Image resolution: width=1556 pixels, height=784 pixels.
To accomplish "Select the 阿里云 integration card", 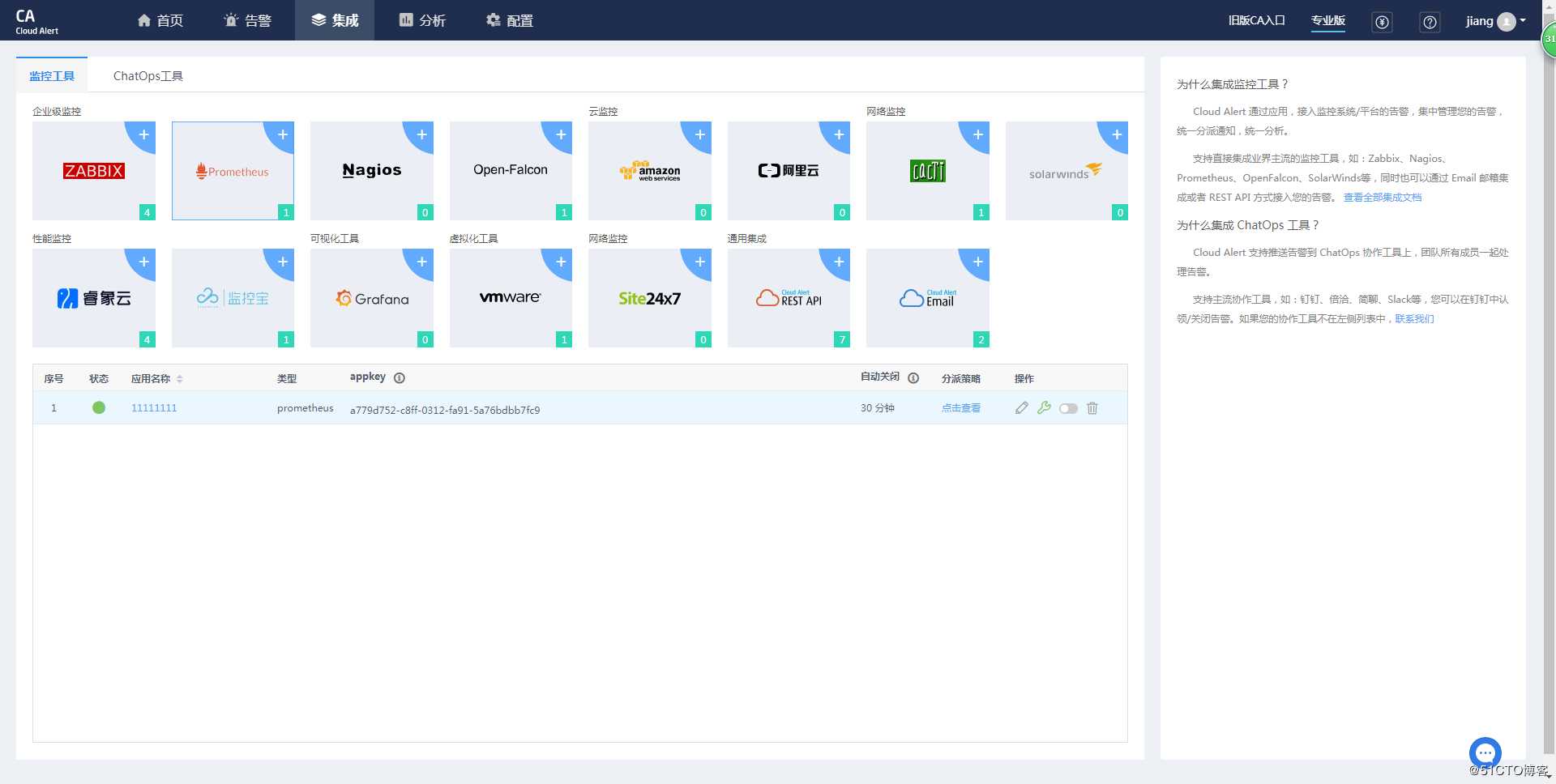I will (789, 171).
